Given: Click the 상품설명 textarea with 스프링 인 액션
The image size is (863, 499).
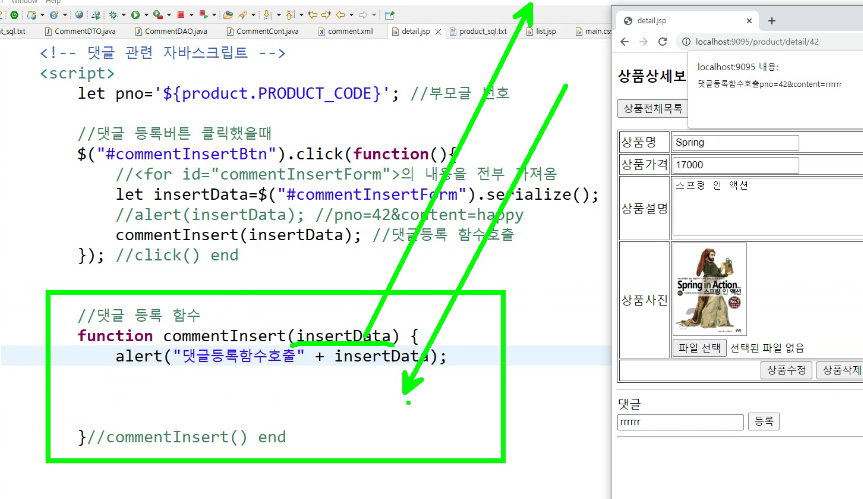Looking at the screenshot, I should pos(768,207).
